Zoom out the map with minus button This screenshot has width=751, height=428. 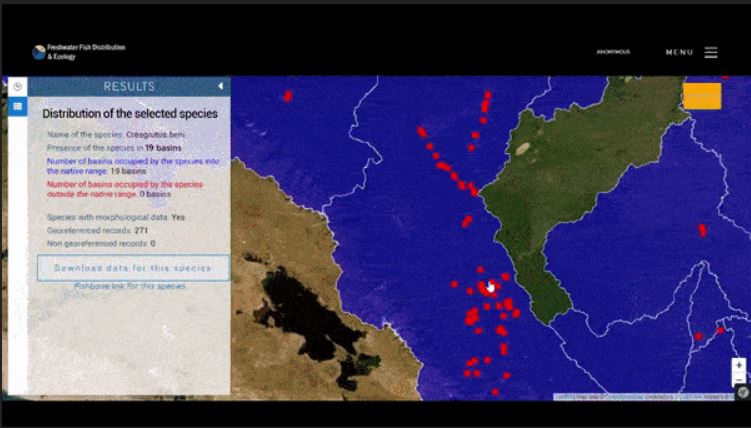739,380
